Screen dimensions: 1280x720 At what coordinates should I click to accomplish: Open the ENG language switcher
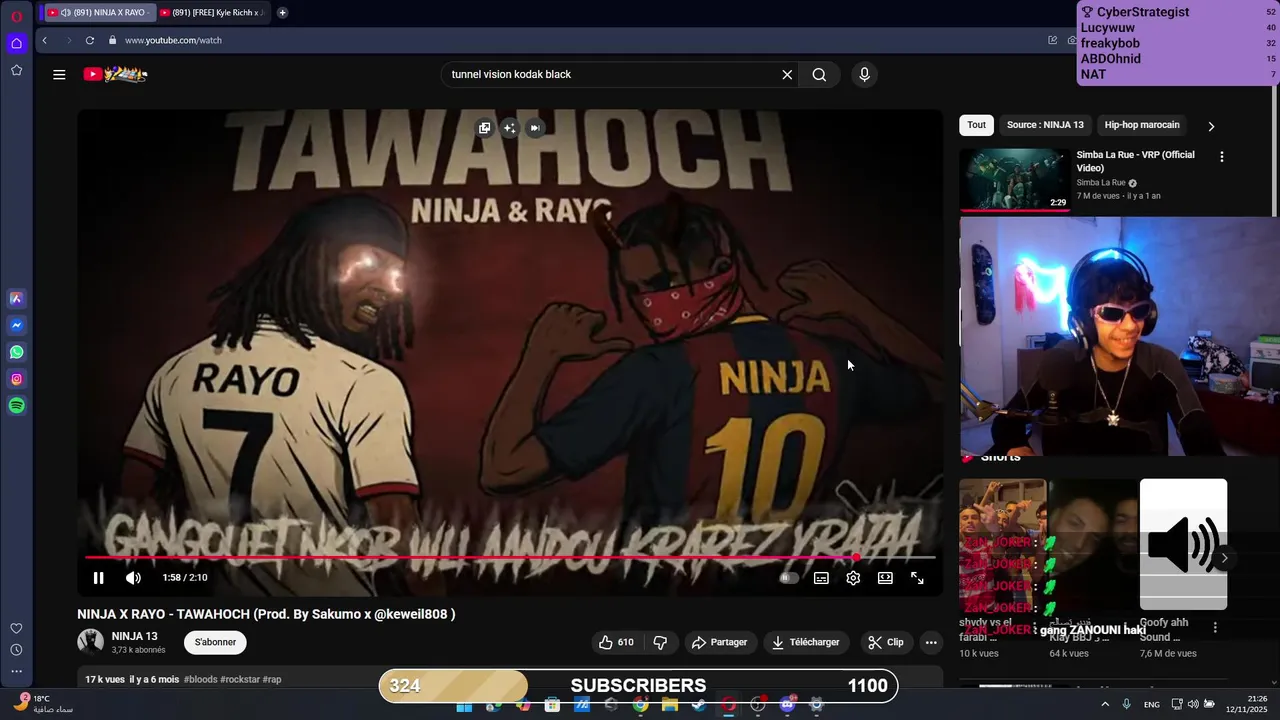(1152, 704)
